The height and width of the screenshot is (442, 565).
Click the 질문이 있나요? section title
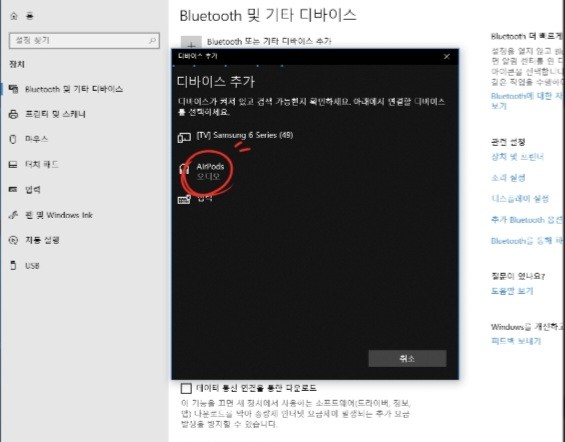518,276
